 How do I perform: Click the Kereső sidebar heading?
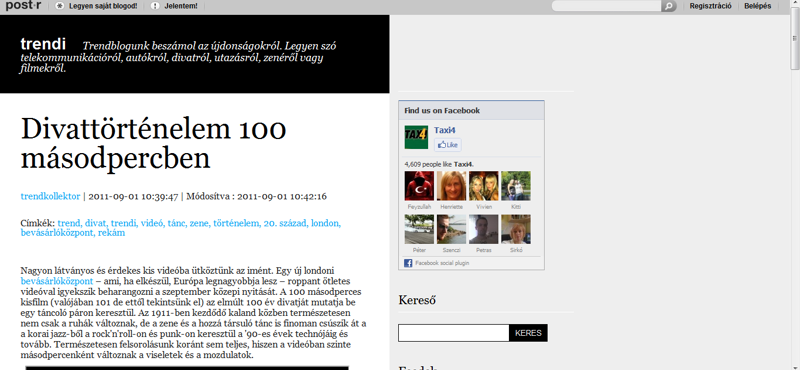pos(417,301)
